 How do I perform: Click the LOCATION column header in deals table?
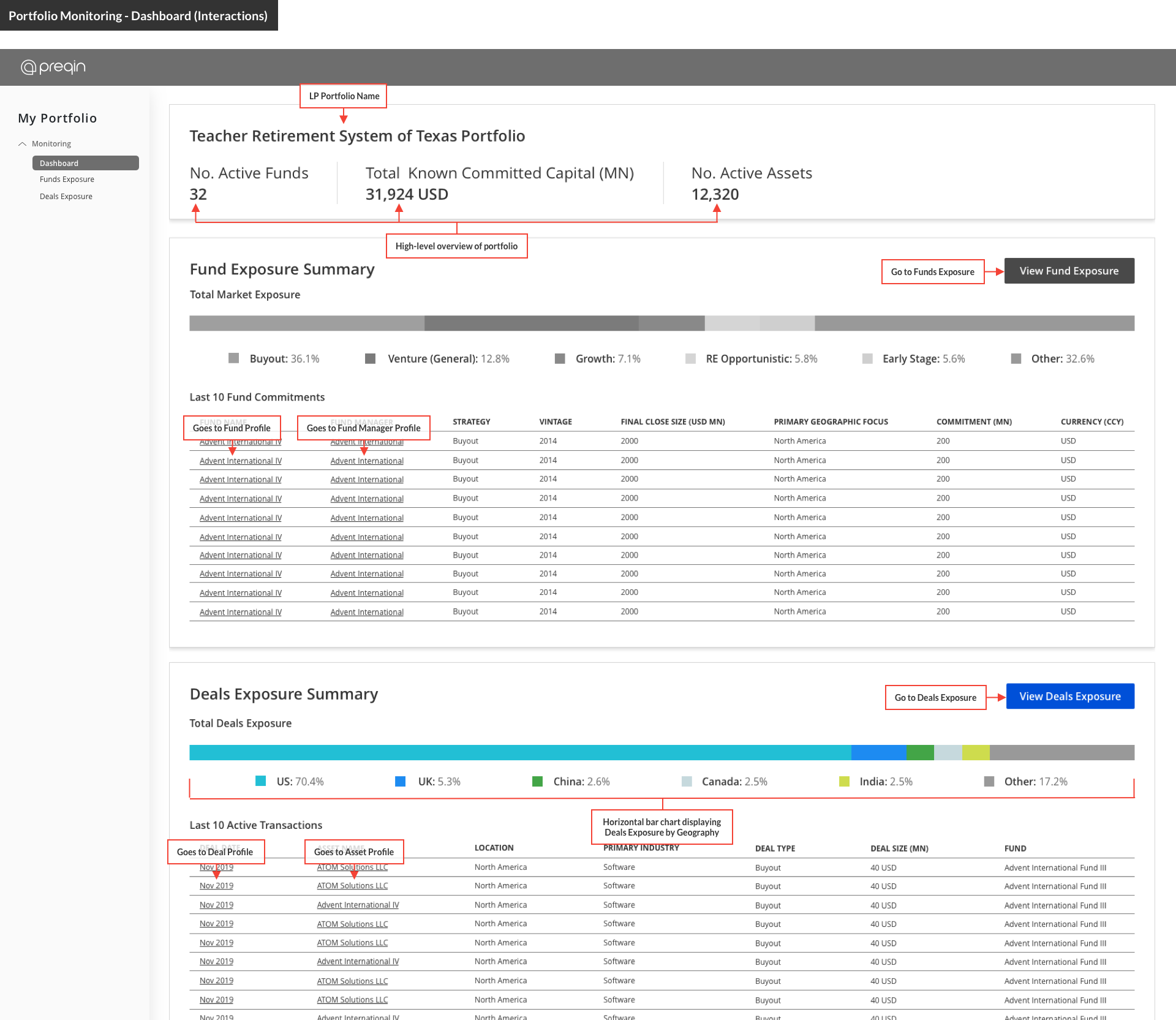494,848
